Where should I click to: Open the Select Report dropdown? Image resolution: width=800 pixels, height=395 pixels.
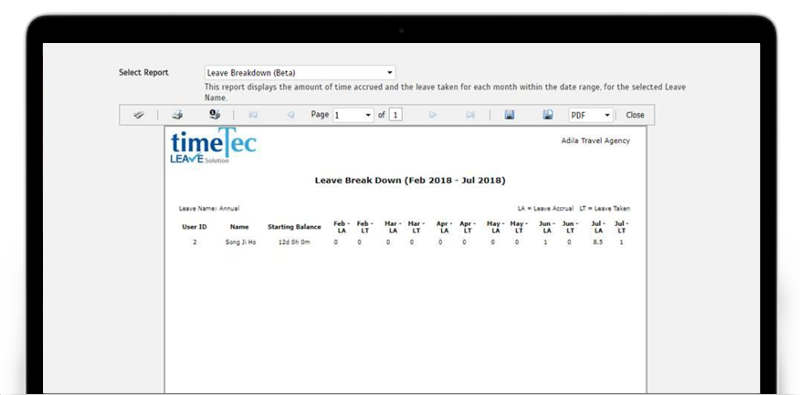tap(299, 72)
